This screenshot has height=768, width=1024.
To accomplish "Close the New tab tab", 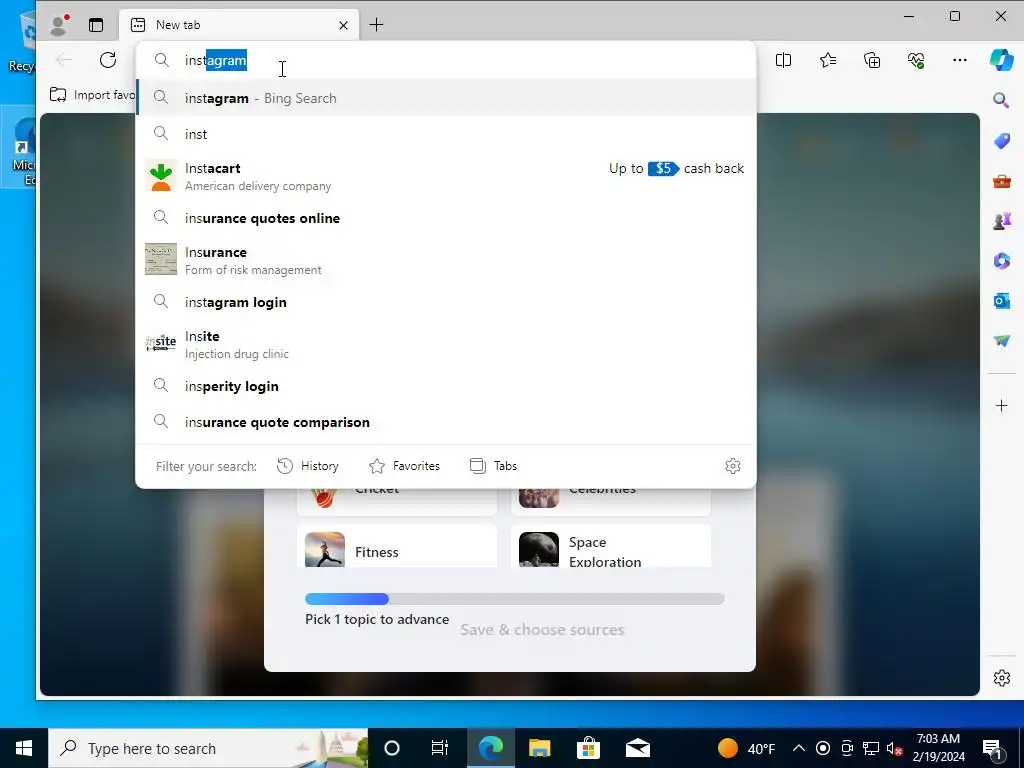I will pos(344,25).
